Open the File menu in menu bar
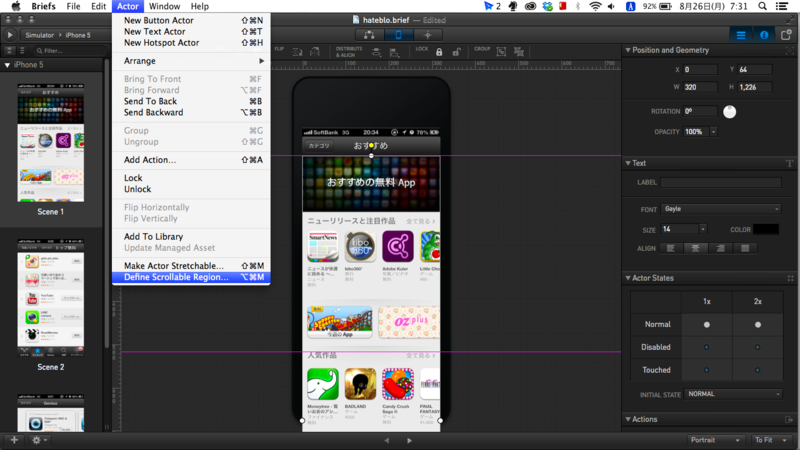Image resolution: width=800 pixels, height=450 pixels. pyautogui.click(x=73, y=6)
